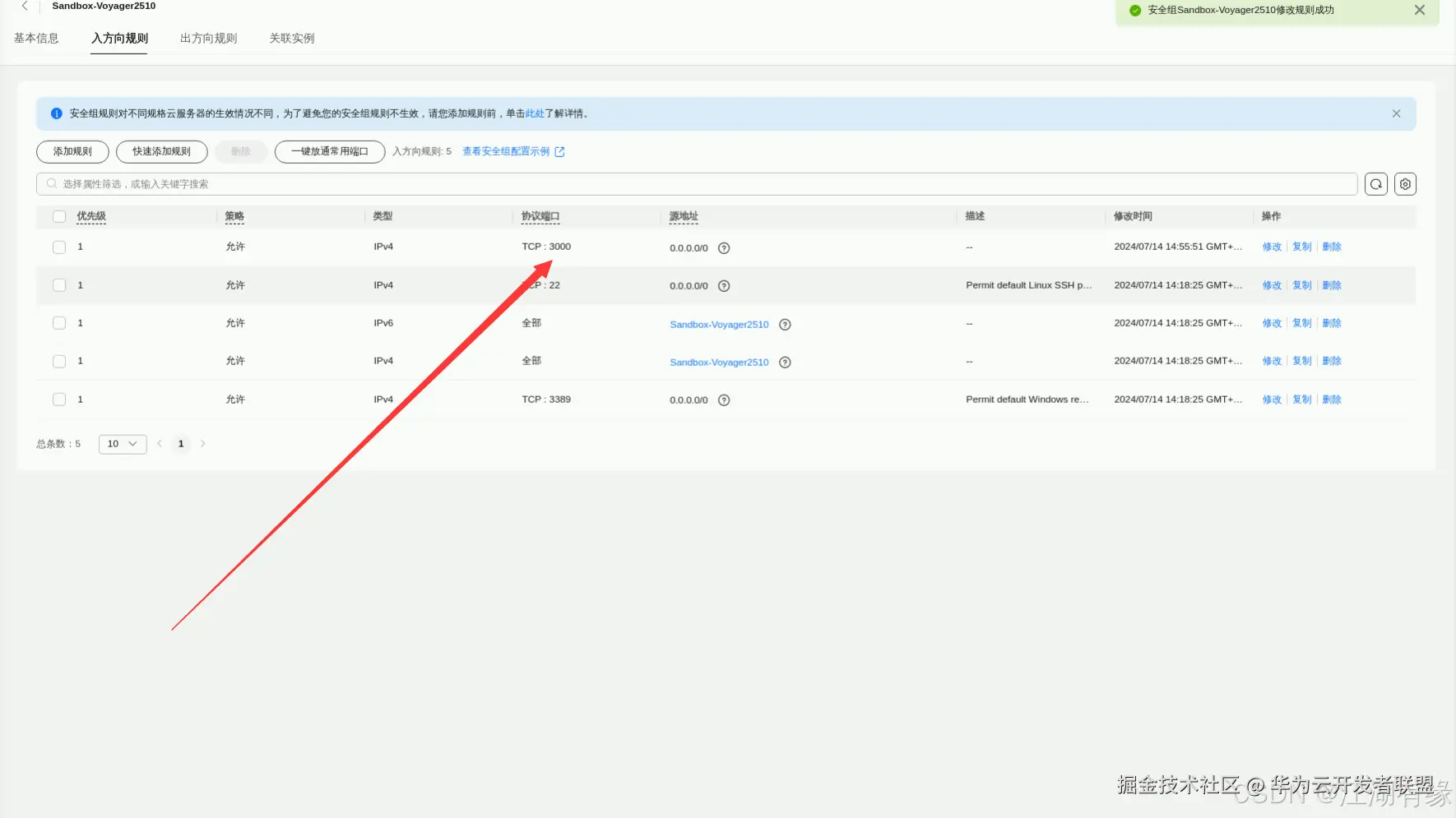This screenshot has width=1456, height=818.
Task: Click 修改 for the TCP 3000 rule
Action: [x=1272, y=247]
